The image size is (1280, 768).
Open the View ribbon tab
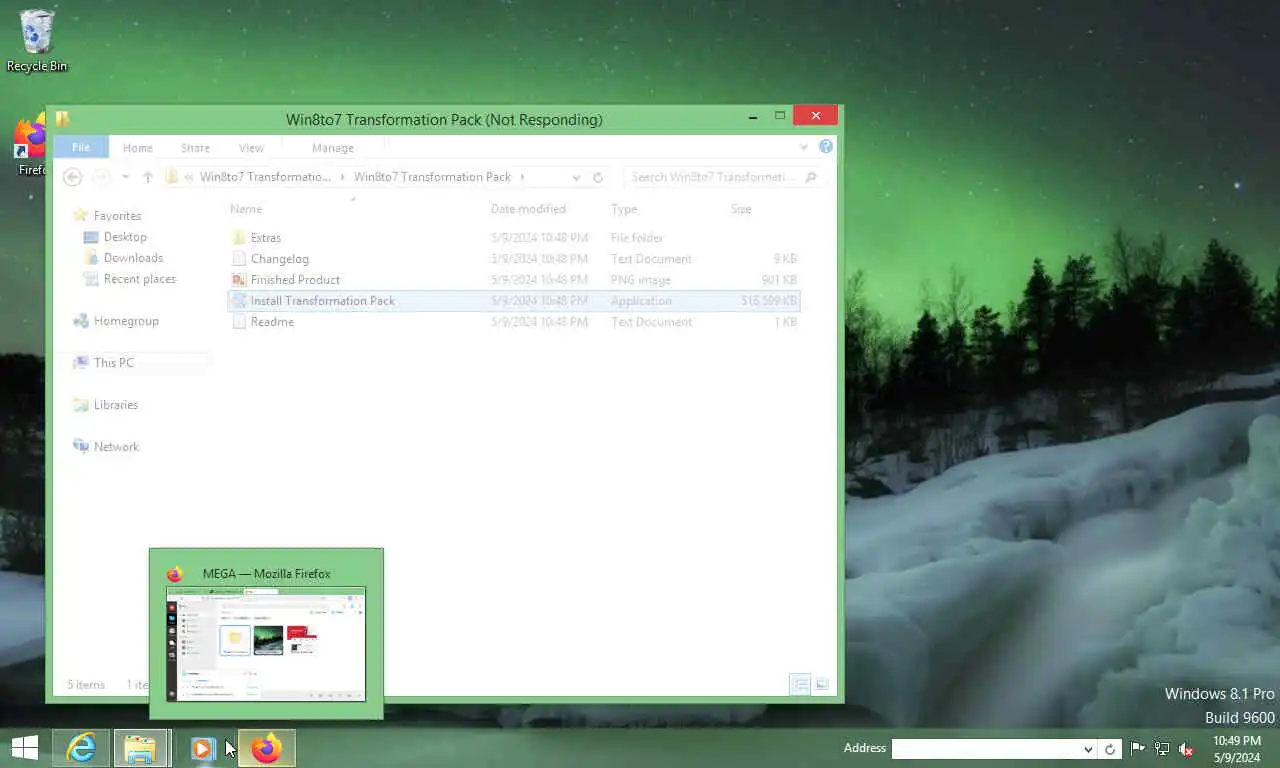coord(251,148)
